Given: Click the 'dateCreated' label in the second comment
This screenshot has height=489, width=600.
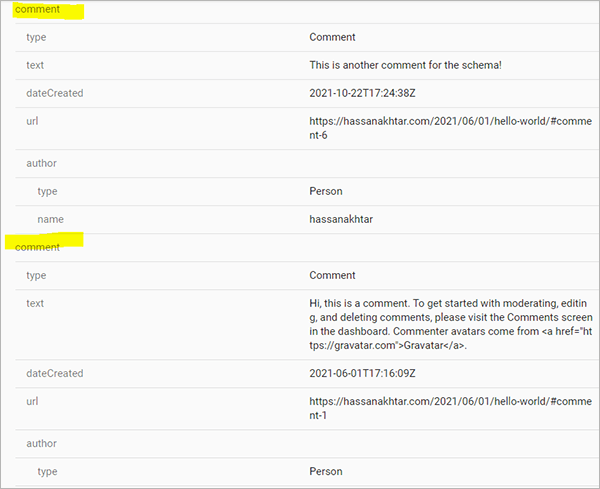Looking at the screenshot, I should (x=55, y=373).
